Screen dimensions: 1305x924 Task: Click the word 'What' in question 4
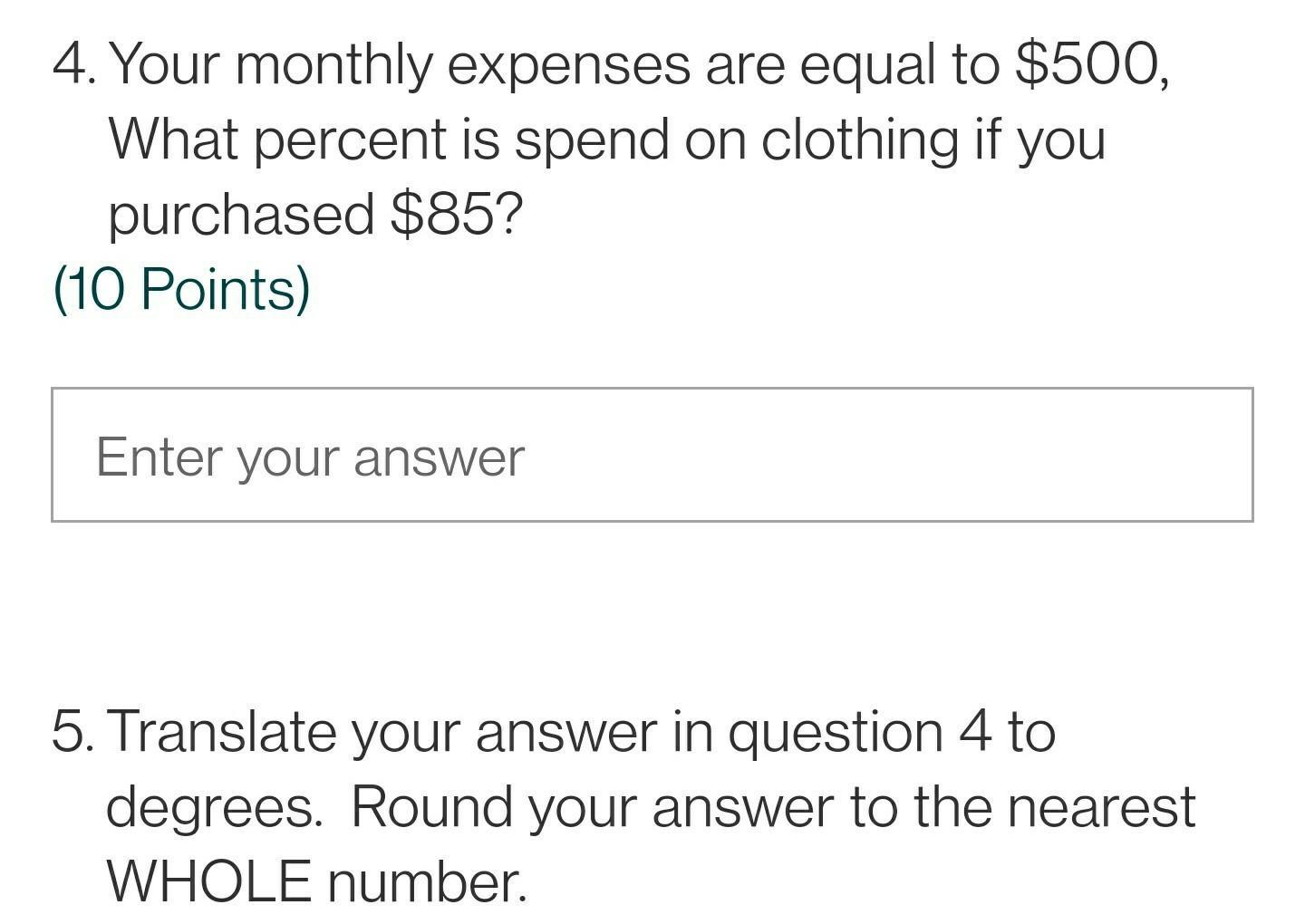pyautogui.click(x=174, y=141)
